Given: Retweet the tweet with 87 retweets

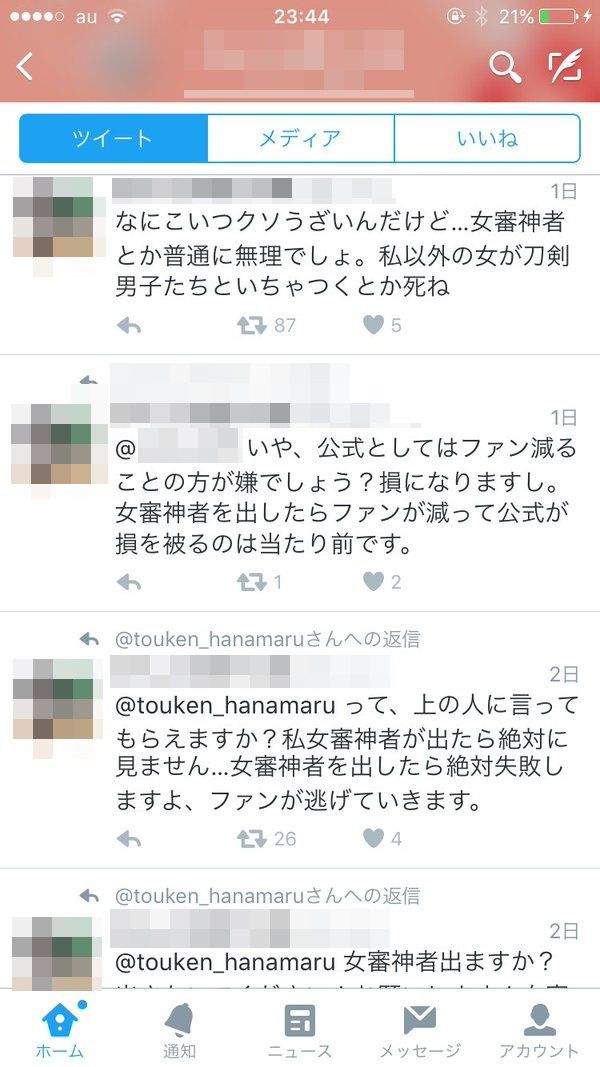Looking at the screenshot, I should pyautogui.click(x=252, y=325).
